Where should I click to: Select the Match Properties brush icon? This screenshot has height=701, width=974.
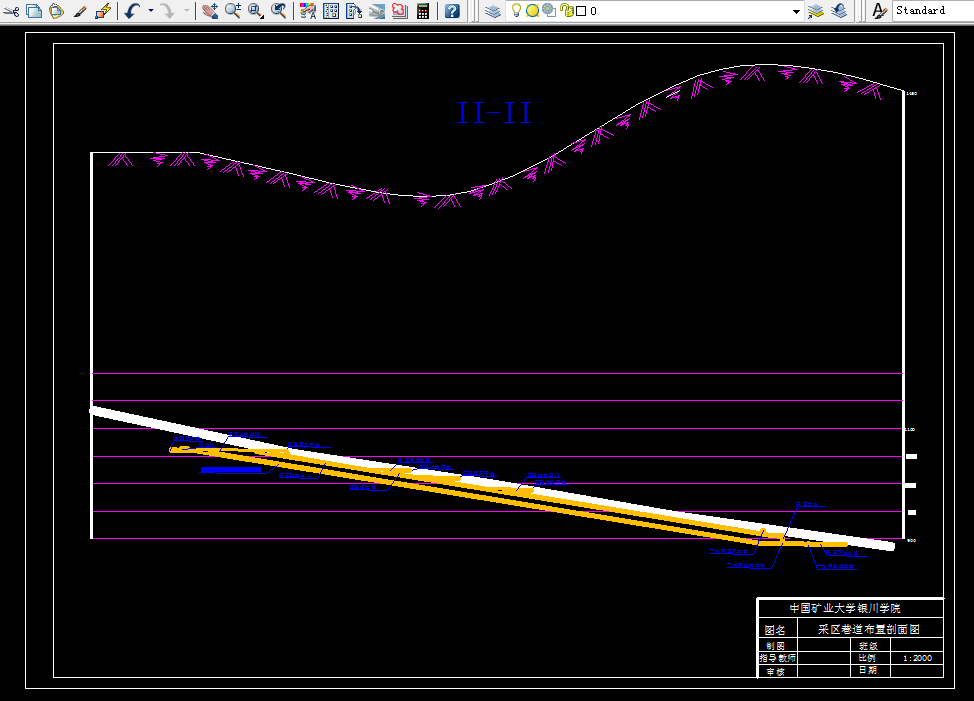pyautogui.click(x=80, y=11)
